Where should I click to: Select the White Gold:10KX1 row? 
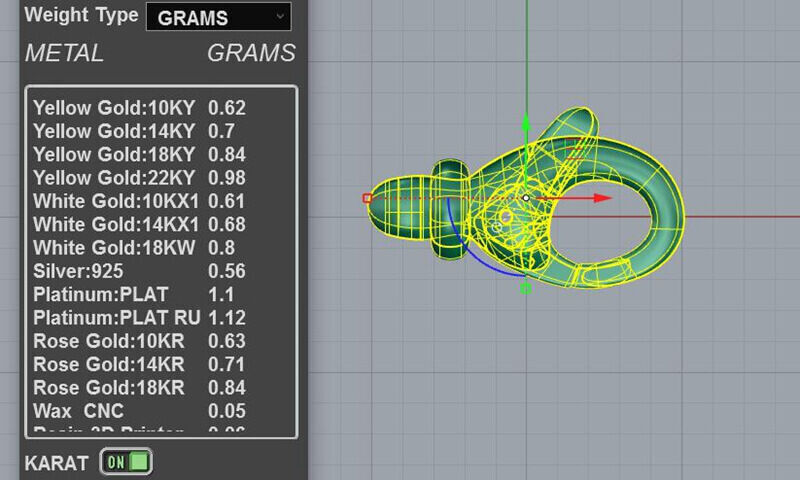point(139,201)
